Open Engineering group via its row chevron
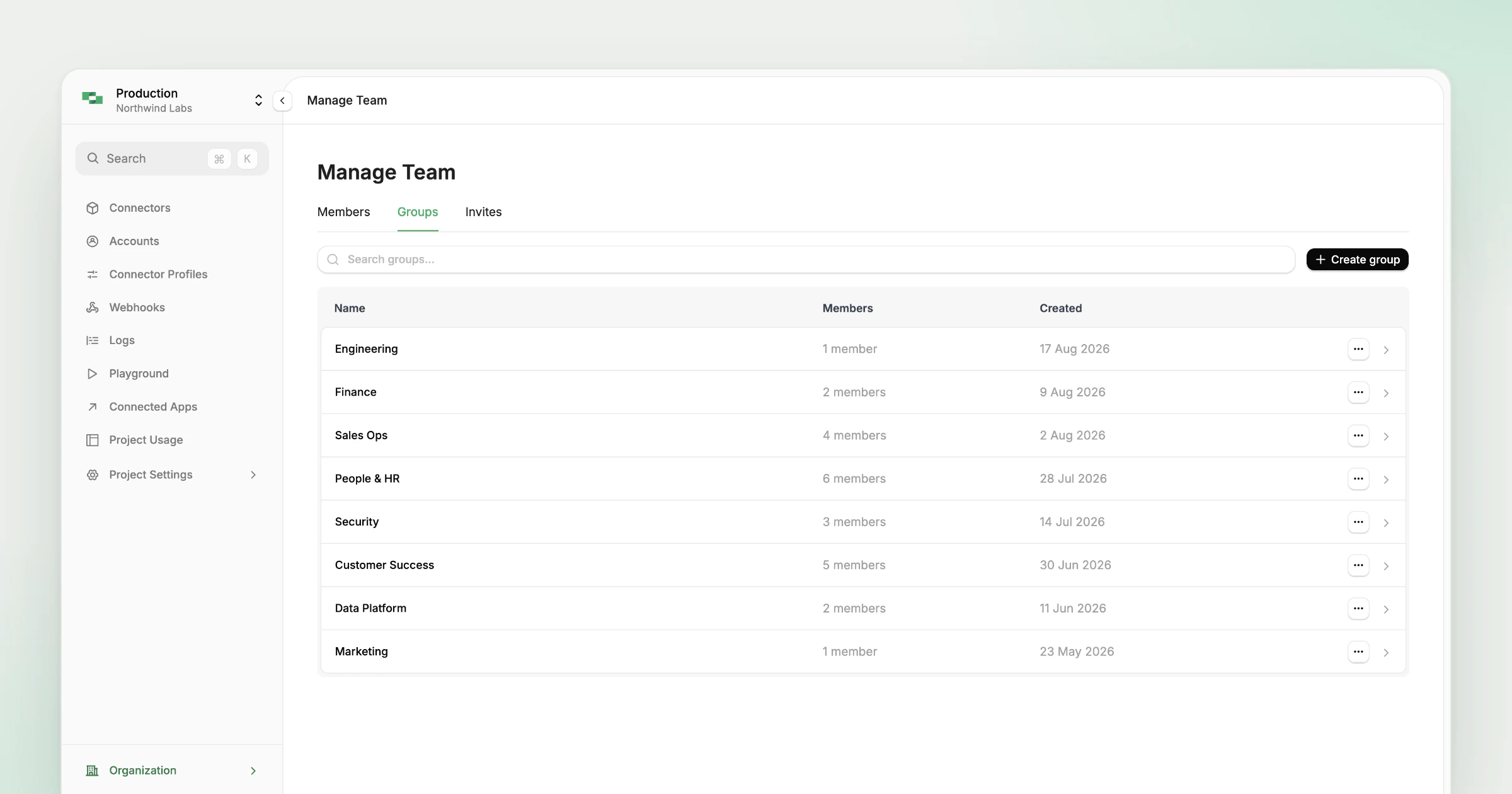The height and width of the screenshot is (794, 1512). [x=1386, y=350]
